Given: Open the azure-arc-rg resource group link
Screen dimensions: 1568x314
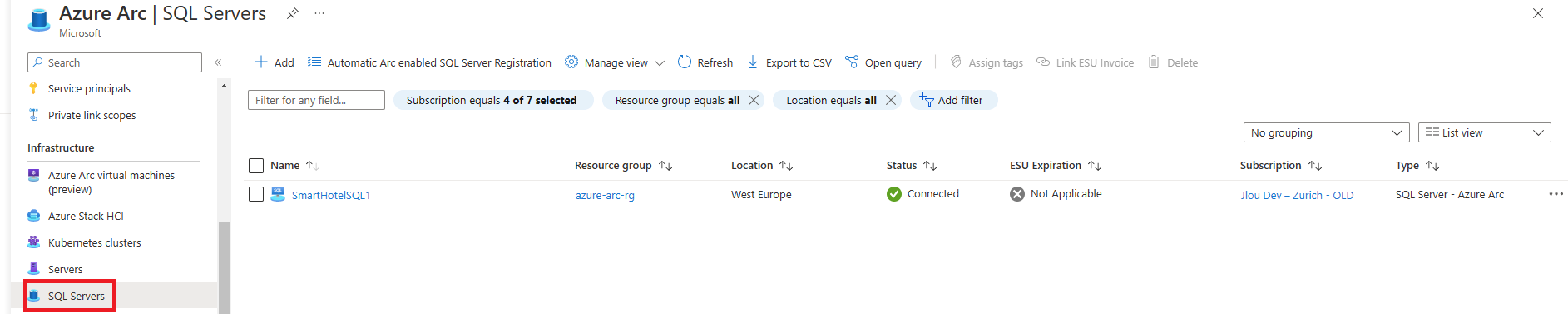Looking at the screenshot, I should (x=605, y=195).
